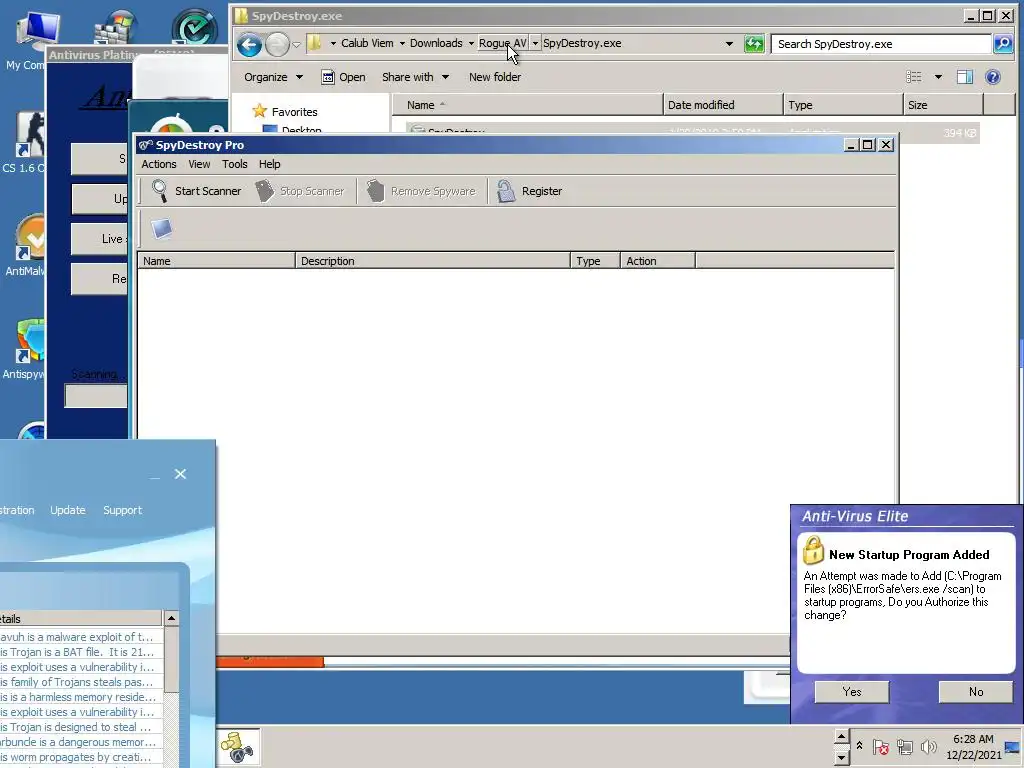
Task: Open the Windows Firewall desktop shortcut
Action: pos(115,29)
